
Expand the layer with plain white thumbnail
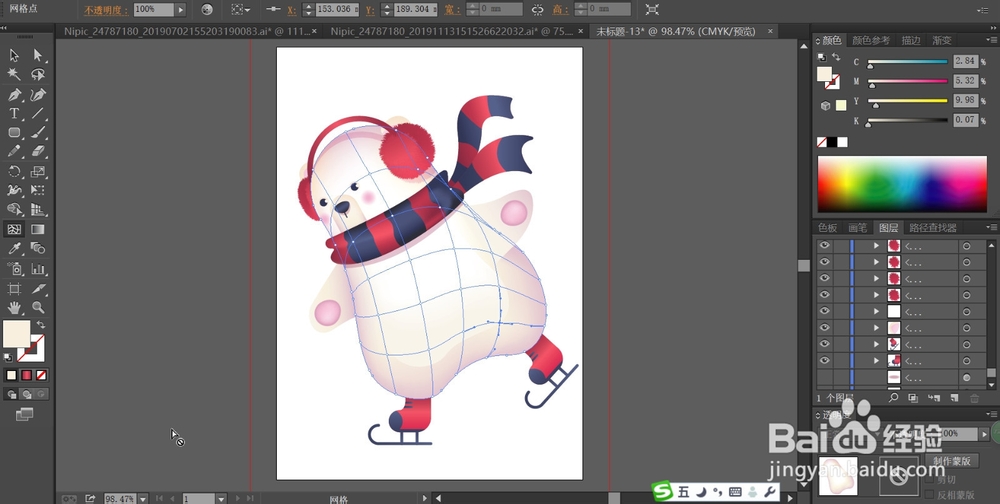pos(876,311)
